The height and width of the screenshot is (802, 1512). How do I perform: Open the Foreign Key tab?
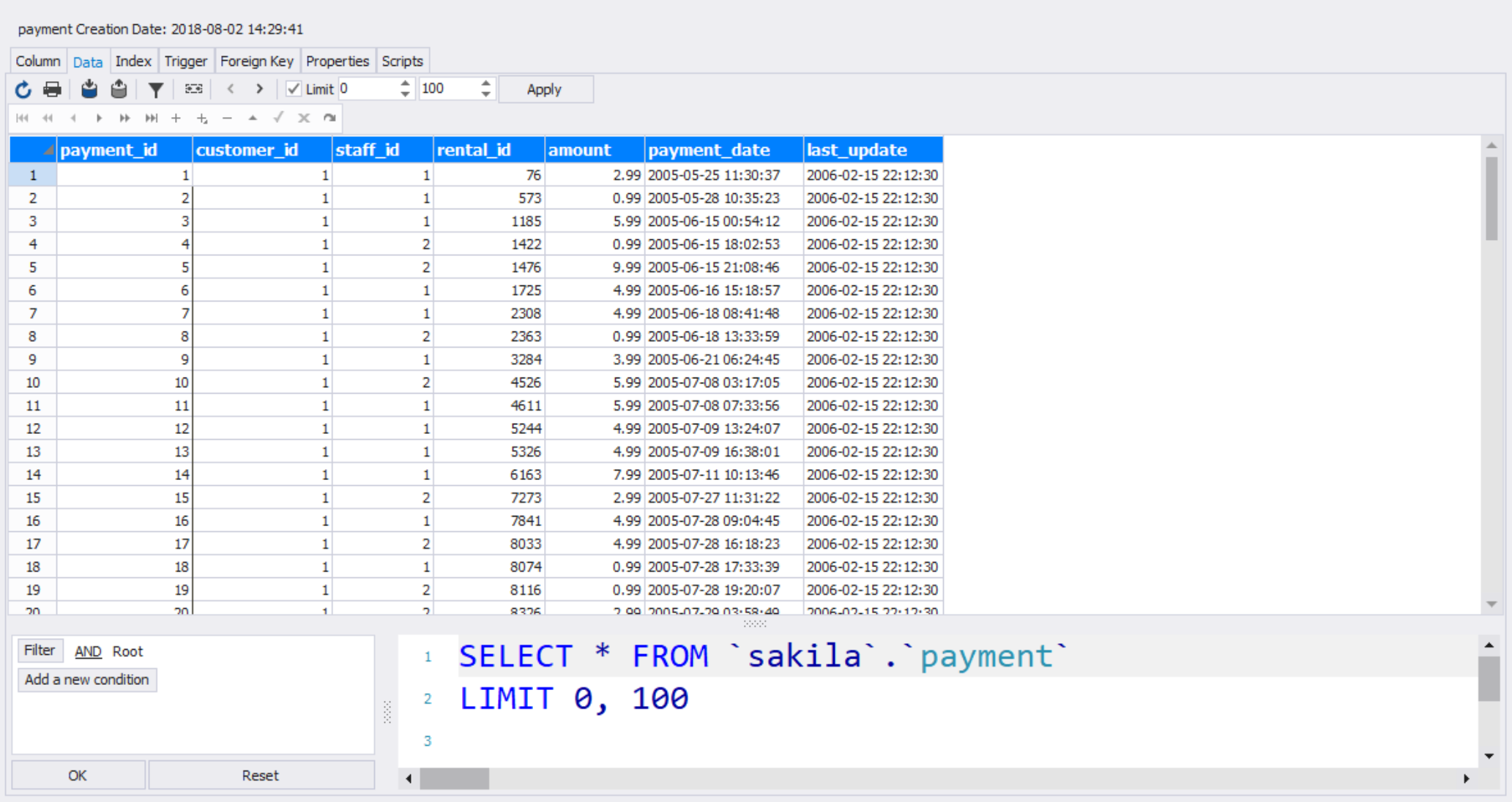coord(256,61)
